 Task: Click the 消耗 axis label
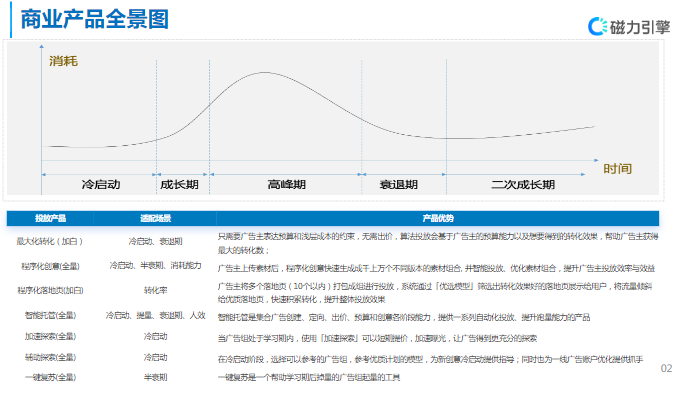(x=63, y=61)
